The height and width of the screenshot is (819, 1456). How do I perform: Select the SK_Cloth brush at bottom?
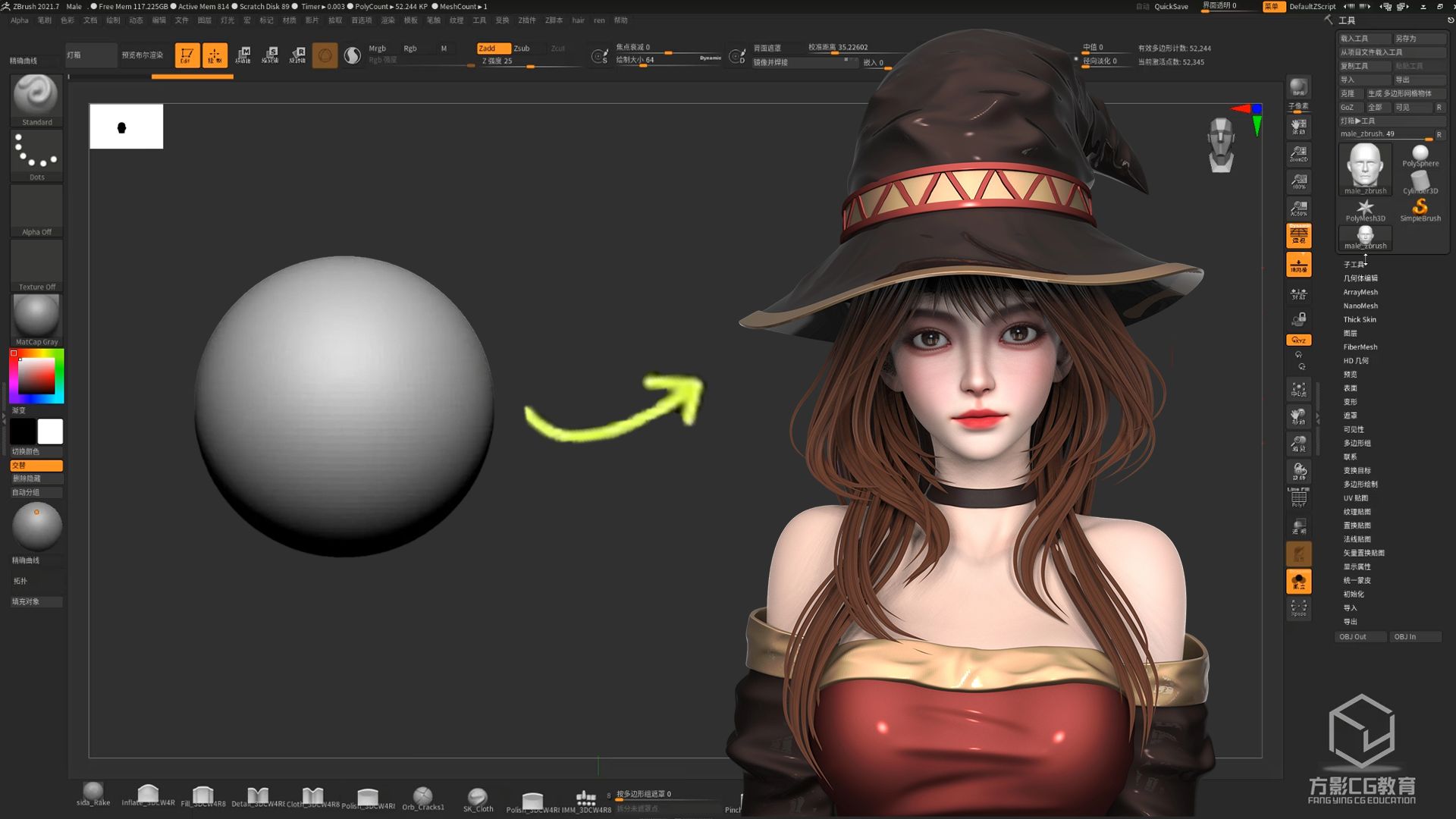[x=478, y=799]
